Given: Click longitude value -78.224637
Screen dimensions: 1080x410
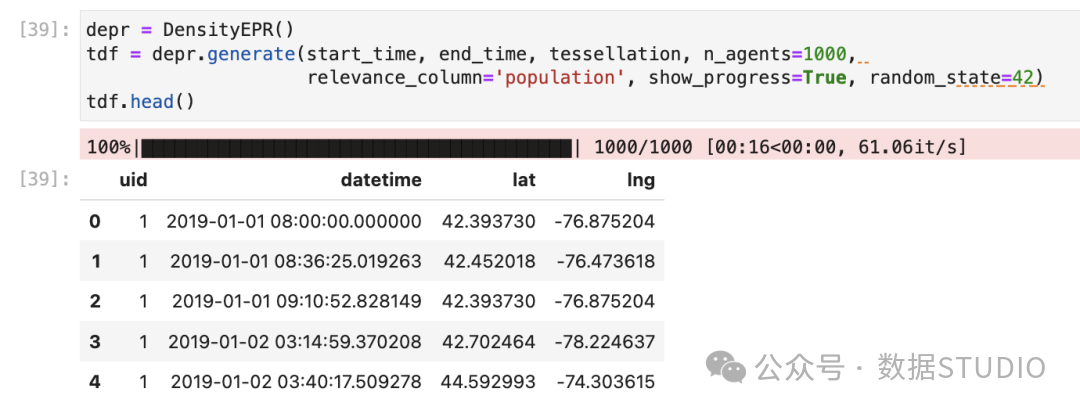Looking at the screenshot, I should (604, 341).
